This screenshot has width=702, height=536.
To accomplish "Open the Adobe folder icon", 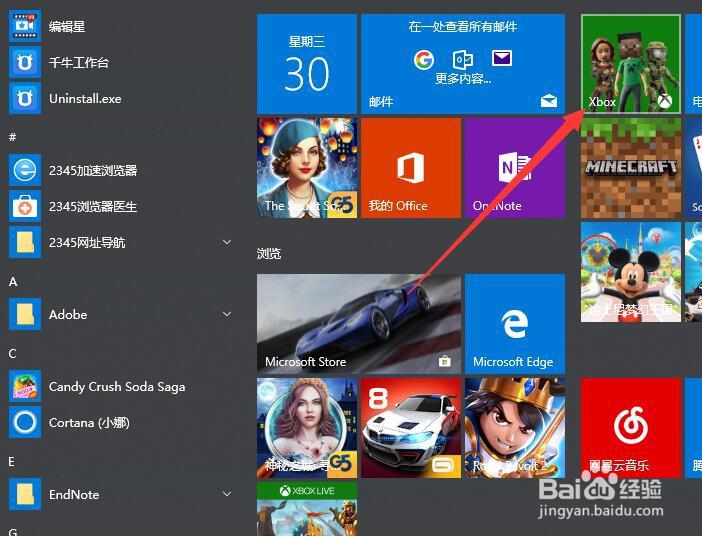I will pos(25,314).
